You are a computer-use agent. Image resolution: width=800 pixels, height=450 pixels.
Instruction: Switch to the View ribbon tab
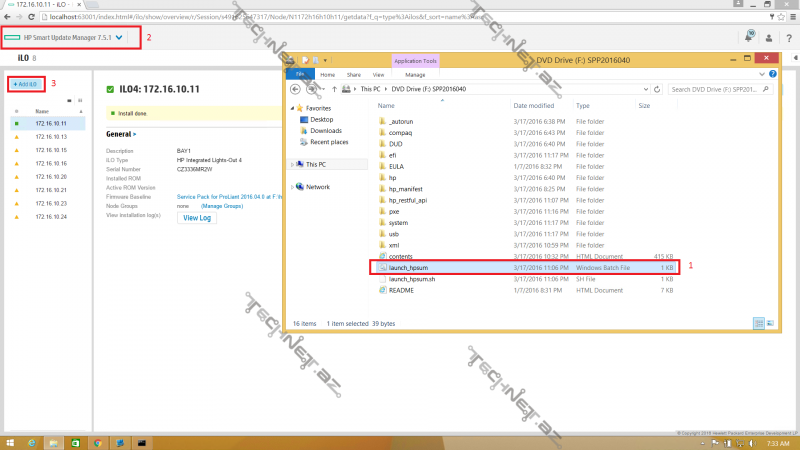click(x=379, y=74)
